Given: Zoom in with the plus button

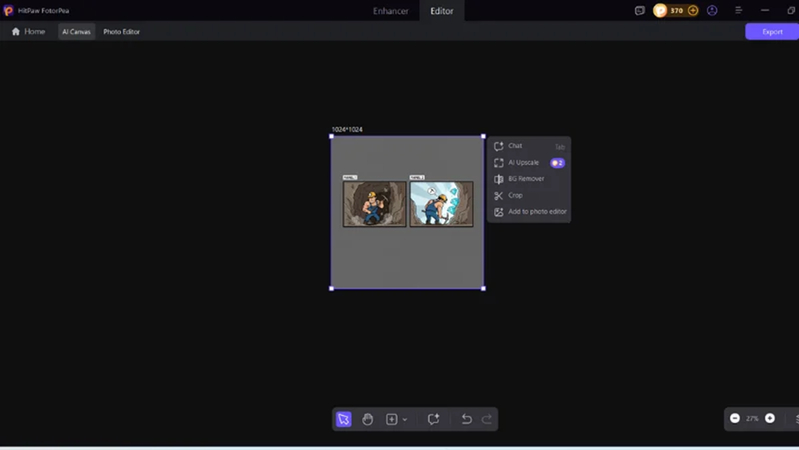Looking at the screenshot, I should click(x=770, y=418).
